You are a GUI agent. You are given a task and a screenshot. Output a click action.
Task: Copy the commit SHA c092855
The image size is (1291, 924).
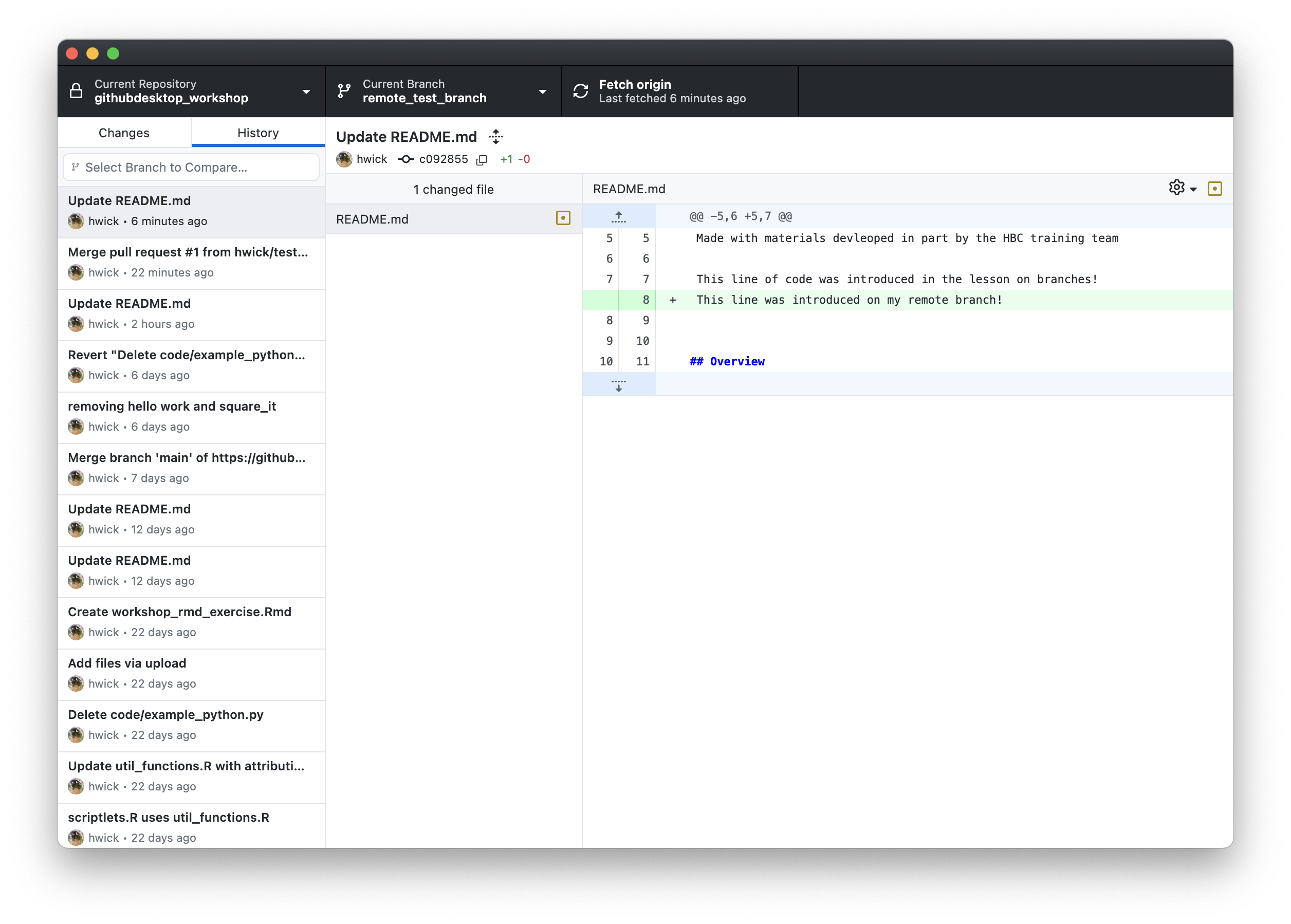click(482, 160)
